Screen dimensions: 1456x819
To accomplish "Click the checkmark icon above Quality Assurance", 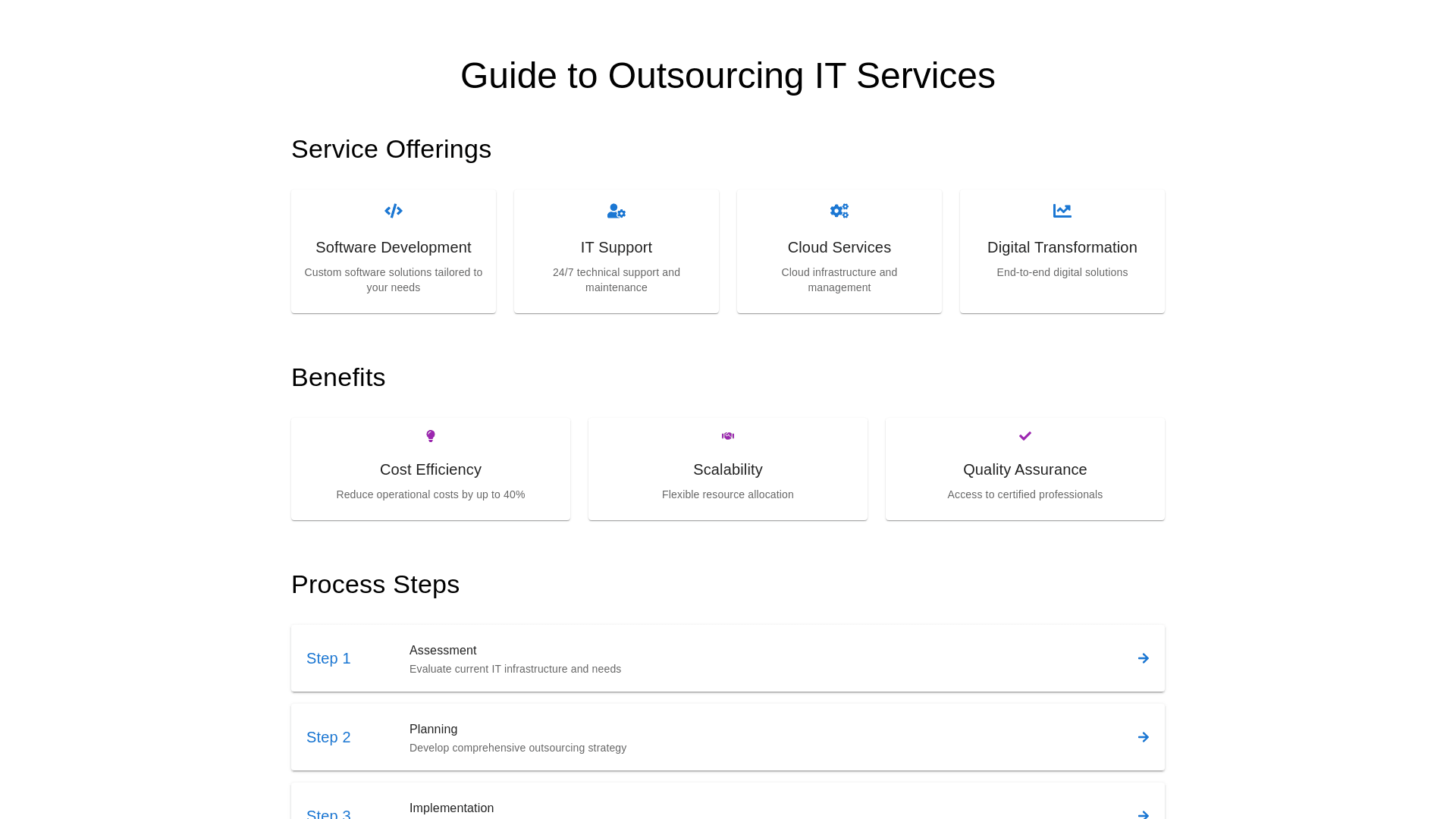I will (x=1025, y=436).
